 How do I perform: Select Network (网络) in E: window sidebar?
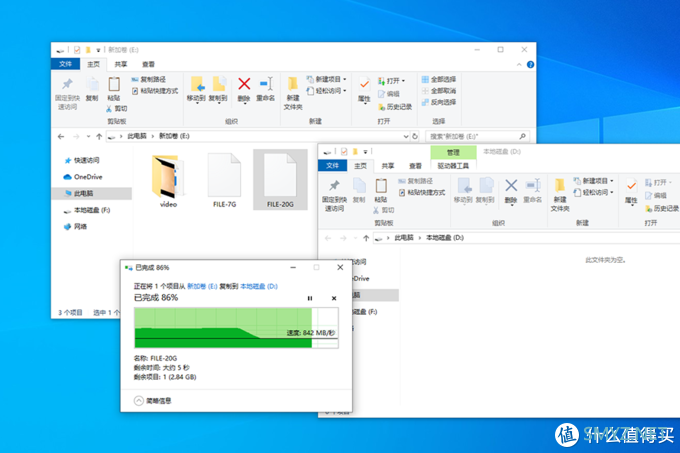point(75,226)
